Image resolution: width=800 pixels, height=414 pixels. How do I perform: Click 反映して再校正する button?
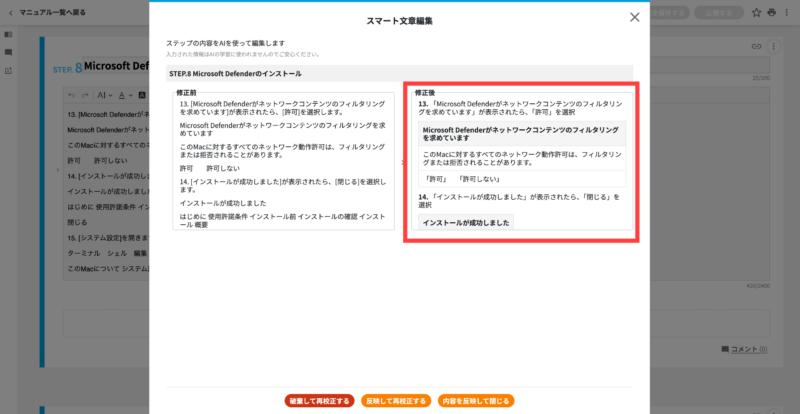[x=396, y=401]
